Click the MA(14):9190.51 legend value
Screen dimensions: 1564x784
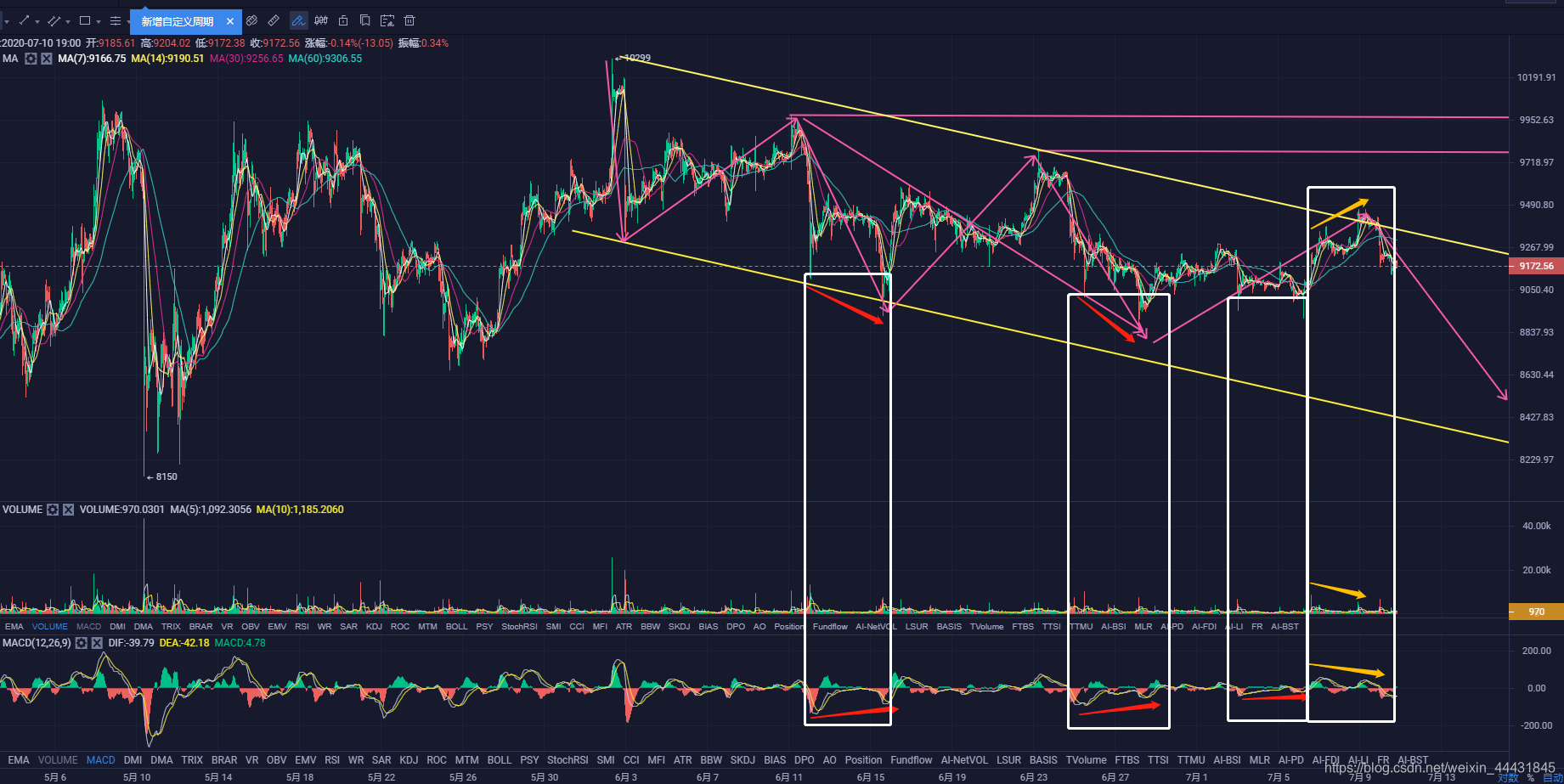click(x=167, y=59)
